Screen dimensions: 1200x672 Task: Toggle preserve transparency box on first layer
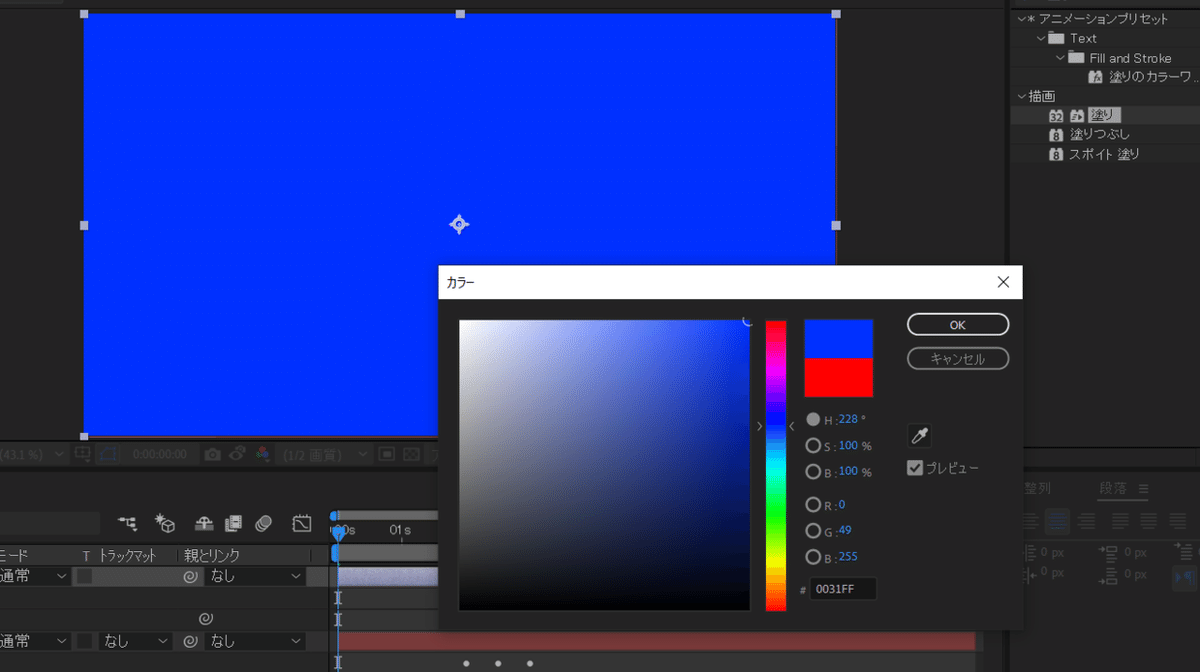[x=85, y=576]
